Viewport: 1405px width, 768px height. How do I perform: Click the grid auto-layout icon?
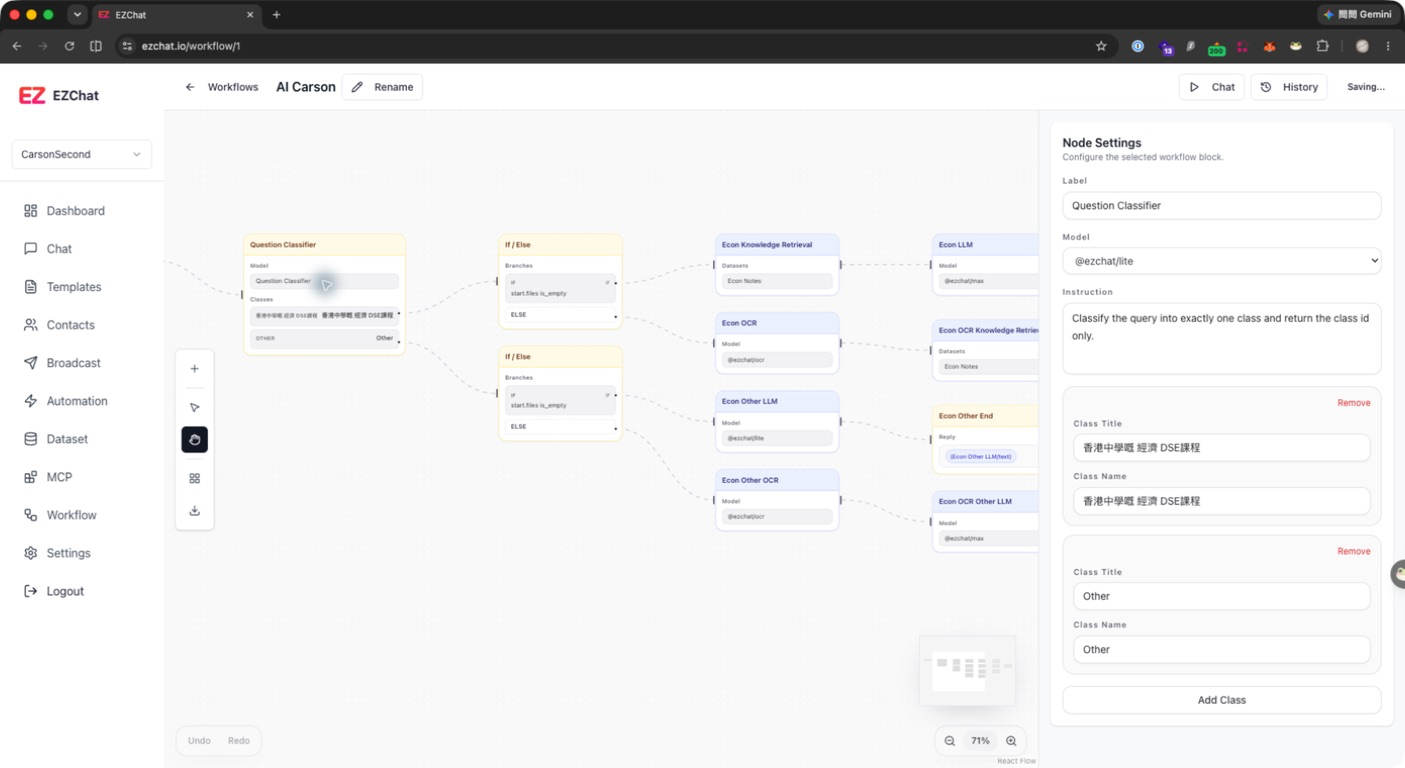click(x=195, y=478)
